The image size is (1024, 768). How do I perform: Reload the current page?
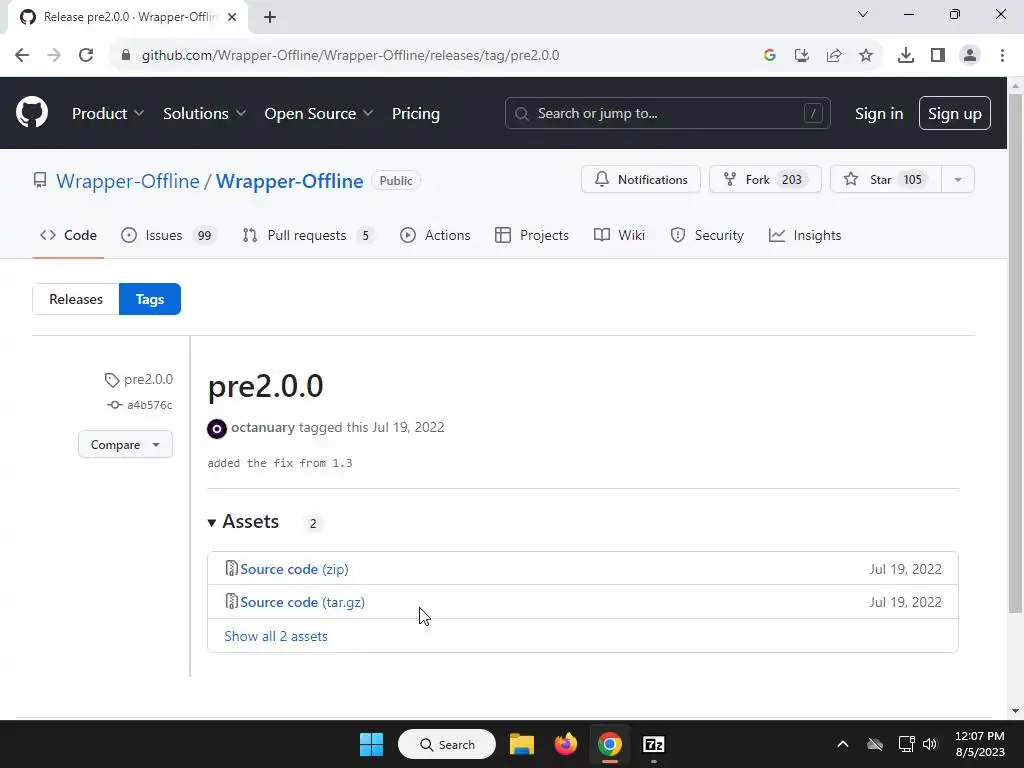tap(86, 55)
